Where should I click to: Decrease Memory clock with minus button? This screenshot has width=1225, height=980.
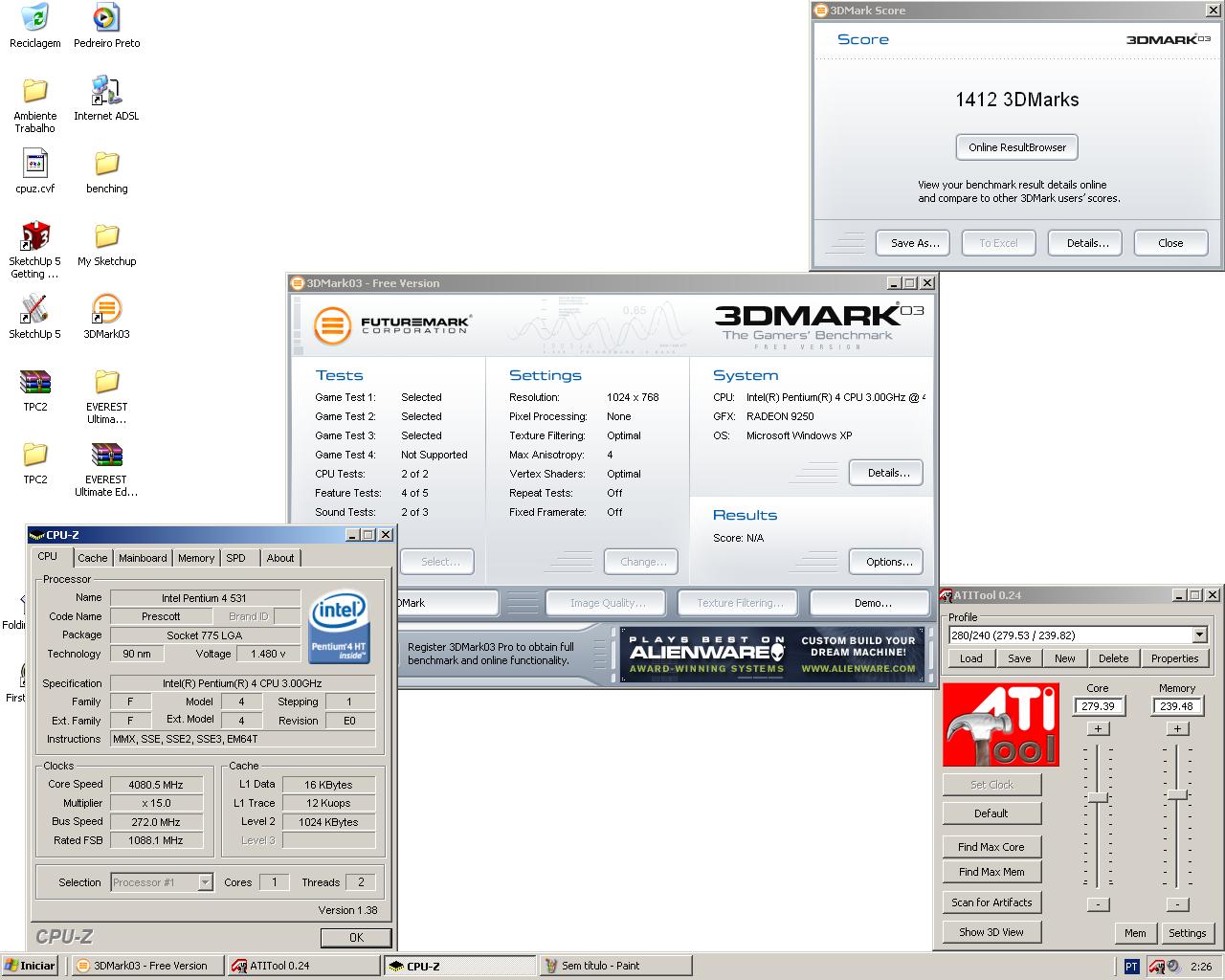pos(1177,904)
